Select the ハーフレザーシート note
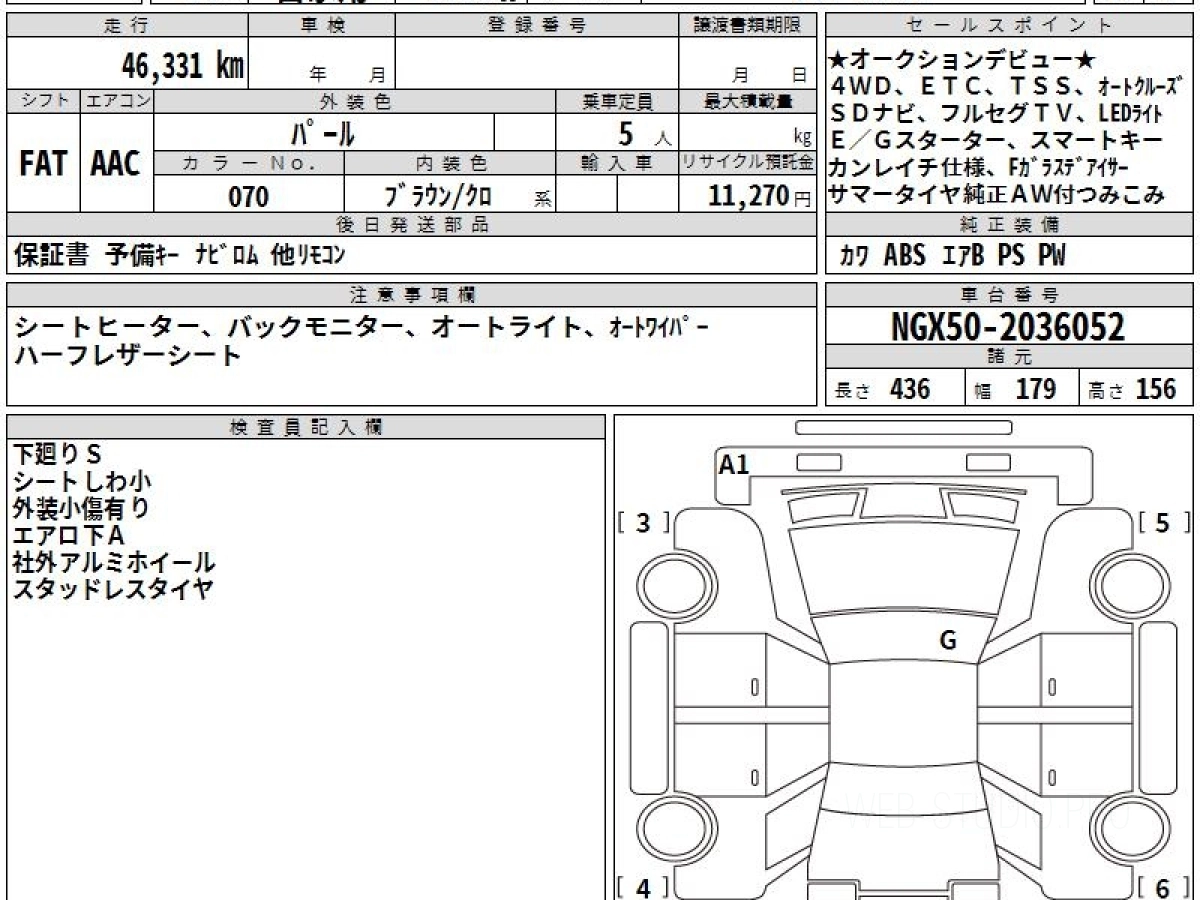Image resolution: width=1200 pixels, height=900 pixels. pyautogui.click(x=128, y=355)
